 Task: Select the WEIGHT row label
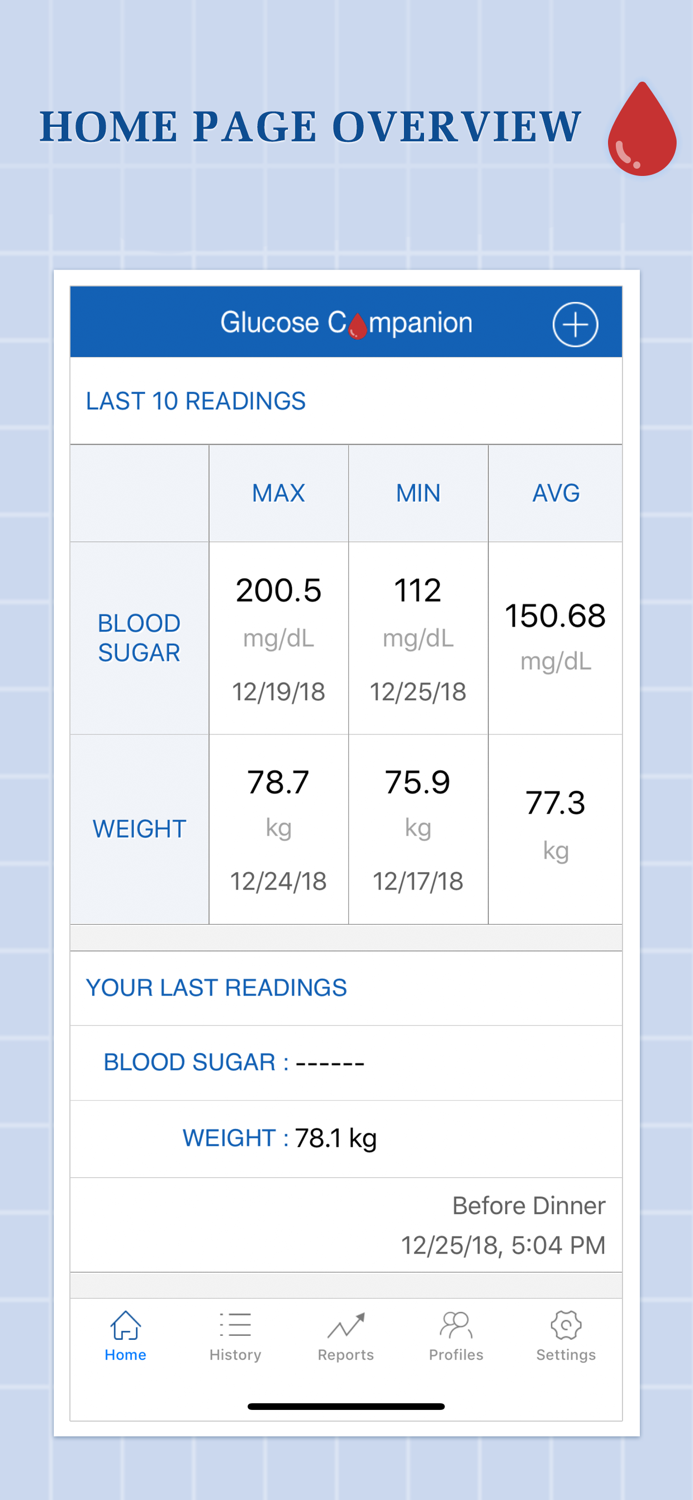(x=138, y=829)
